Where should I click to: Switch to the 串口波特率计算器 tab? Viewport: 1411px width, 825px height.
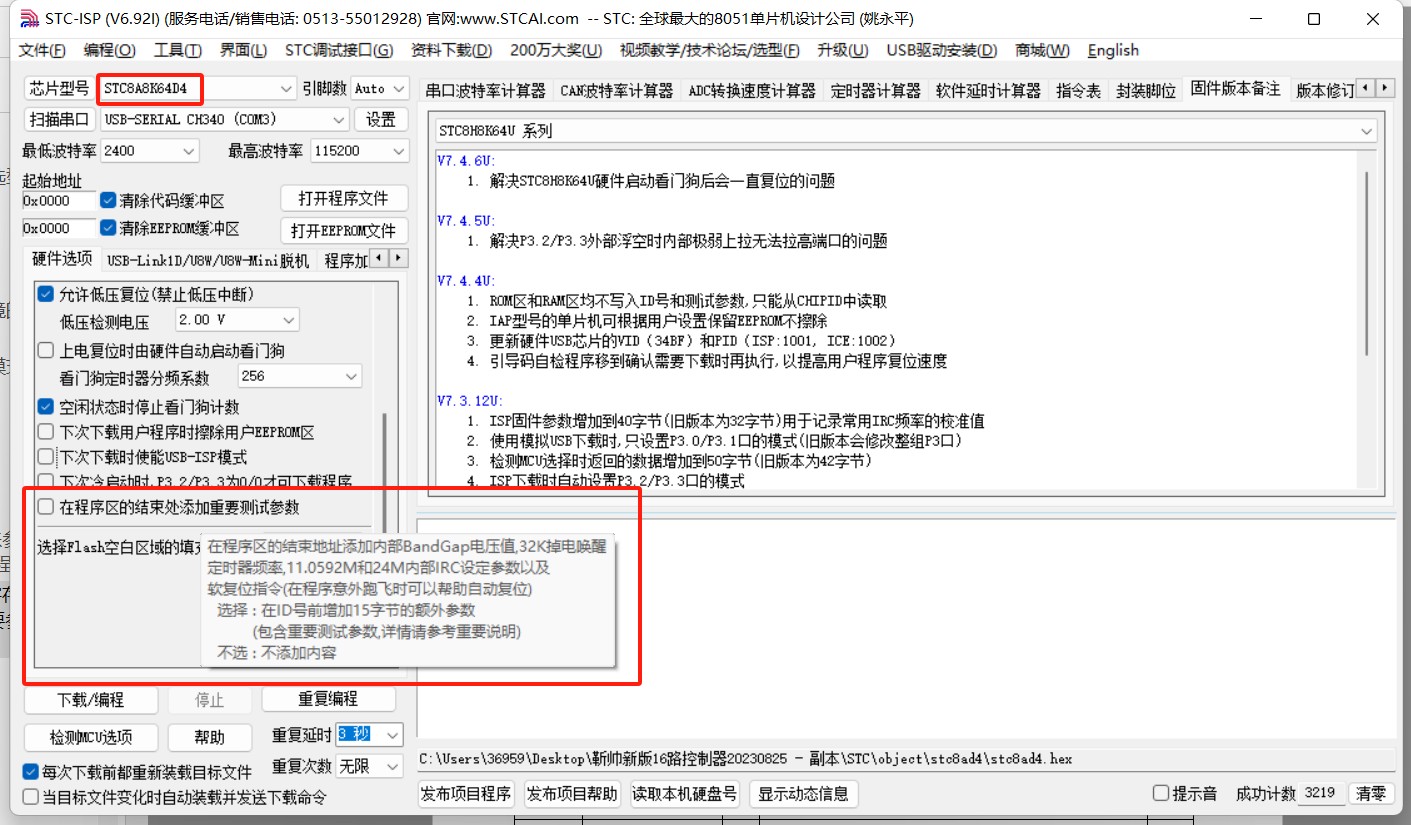tap(485, 90)
